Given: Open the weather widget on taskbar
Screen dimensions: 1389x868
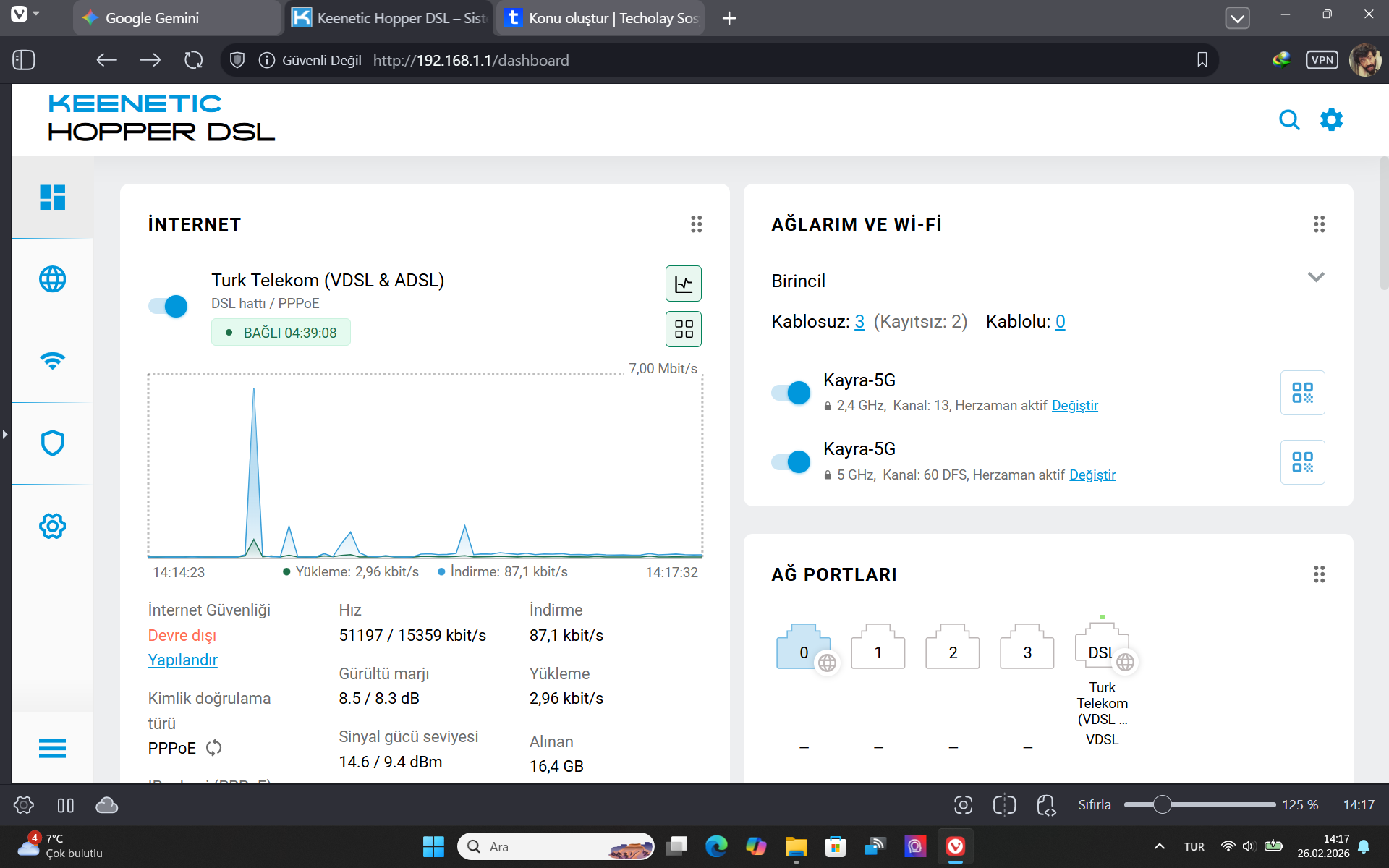Looking at the screenshot, I should pyautogui.click(x=61, y=846).
